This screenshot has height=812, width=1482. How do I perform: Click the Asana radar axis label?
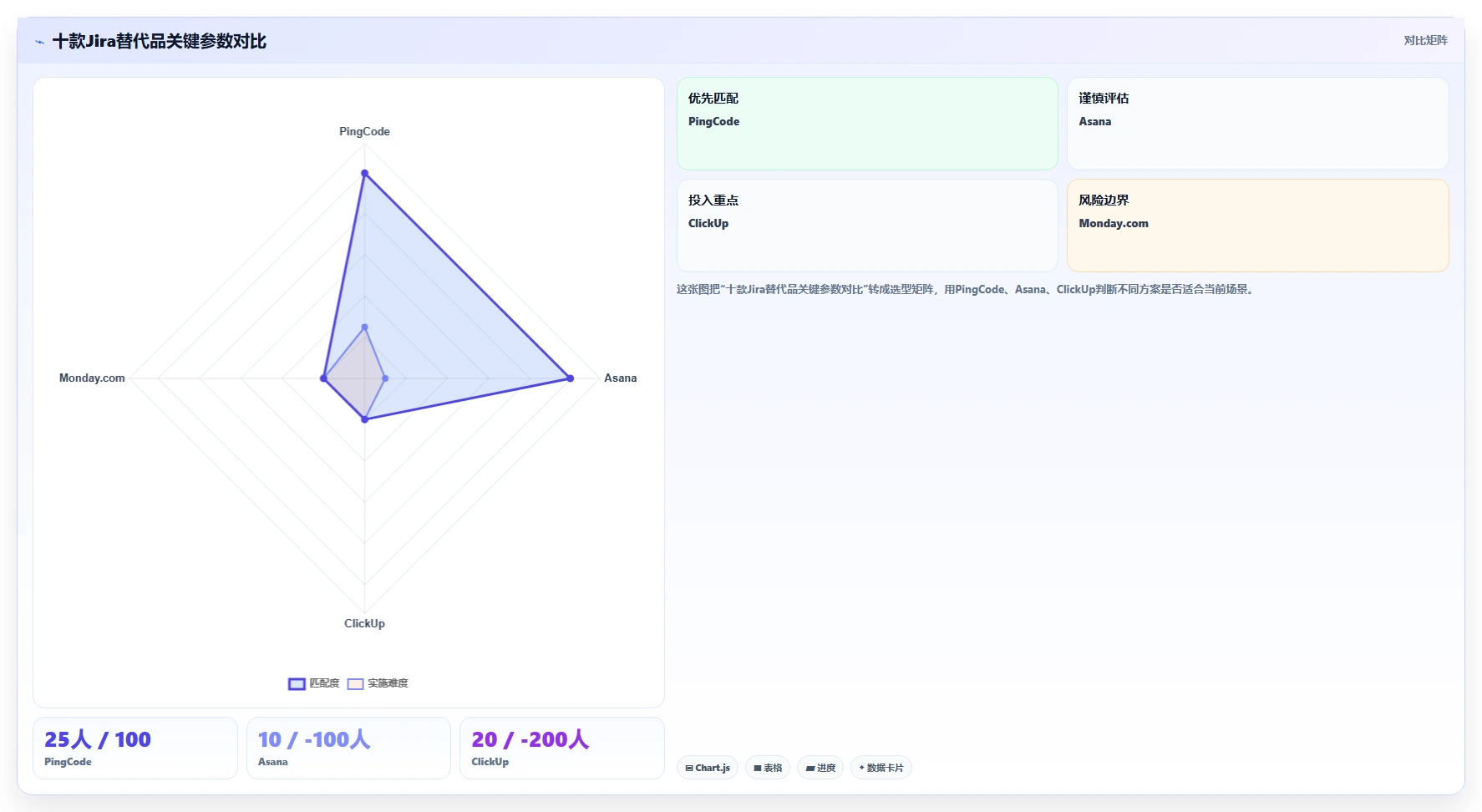point(621,378)
